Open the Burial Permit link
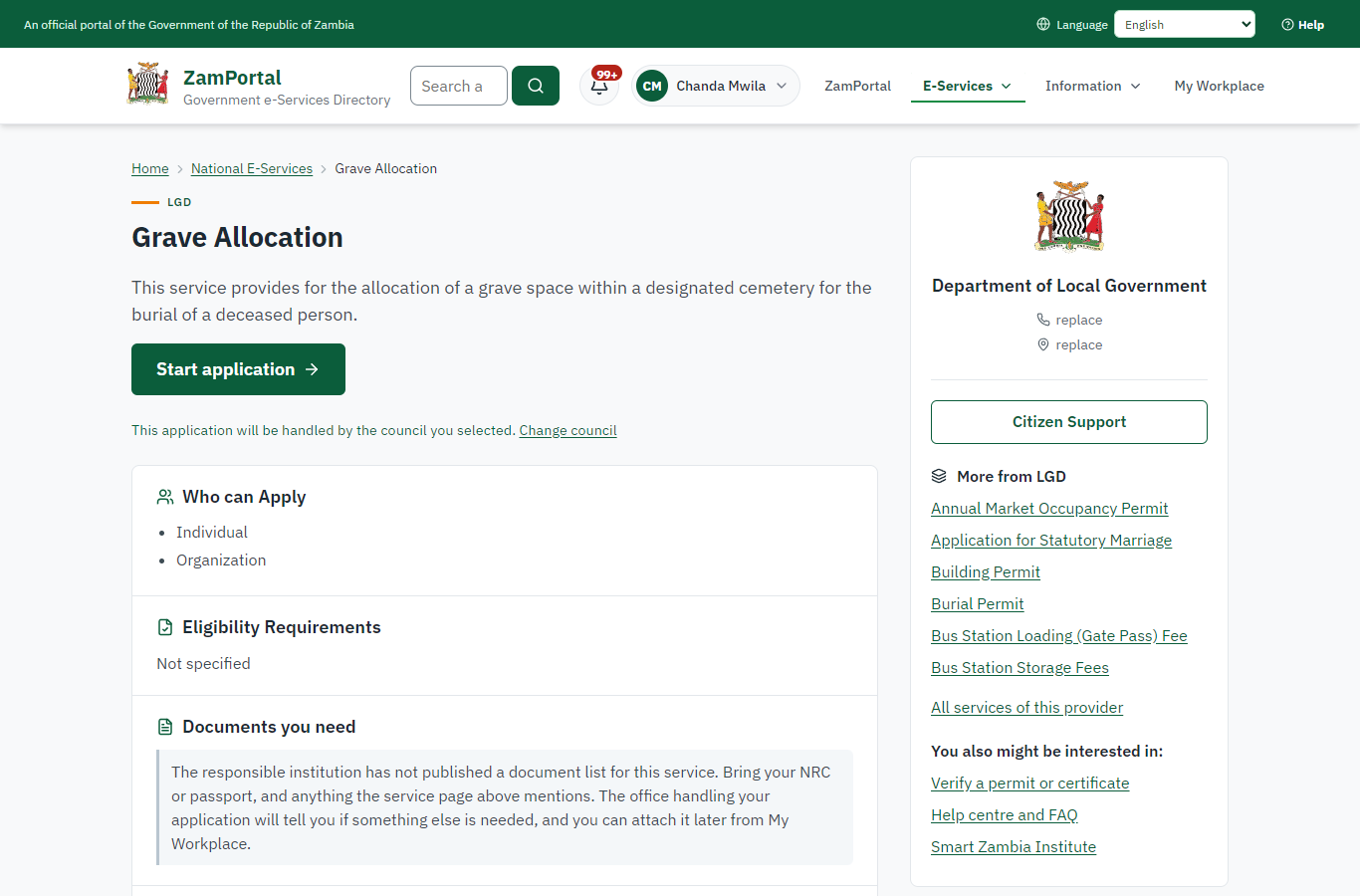Image resolution: width=1360 pixels, height=896 pixels. 978,603
